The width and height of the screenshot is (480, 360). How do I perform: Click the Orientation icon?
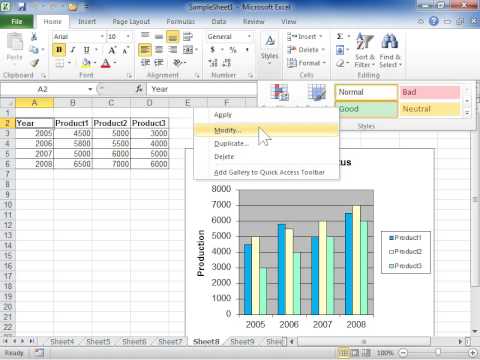[x=178, y=63]
